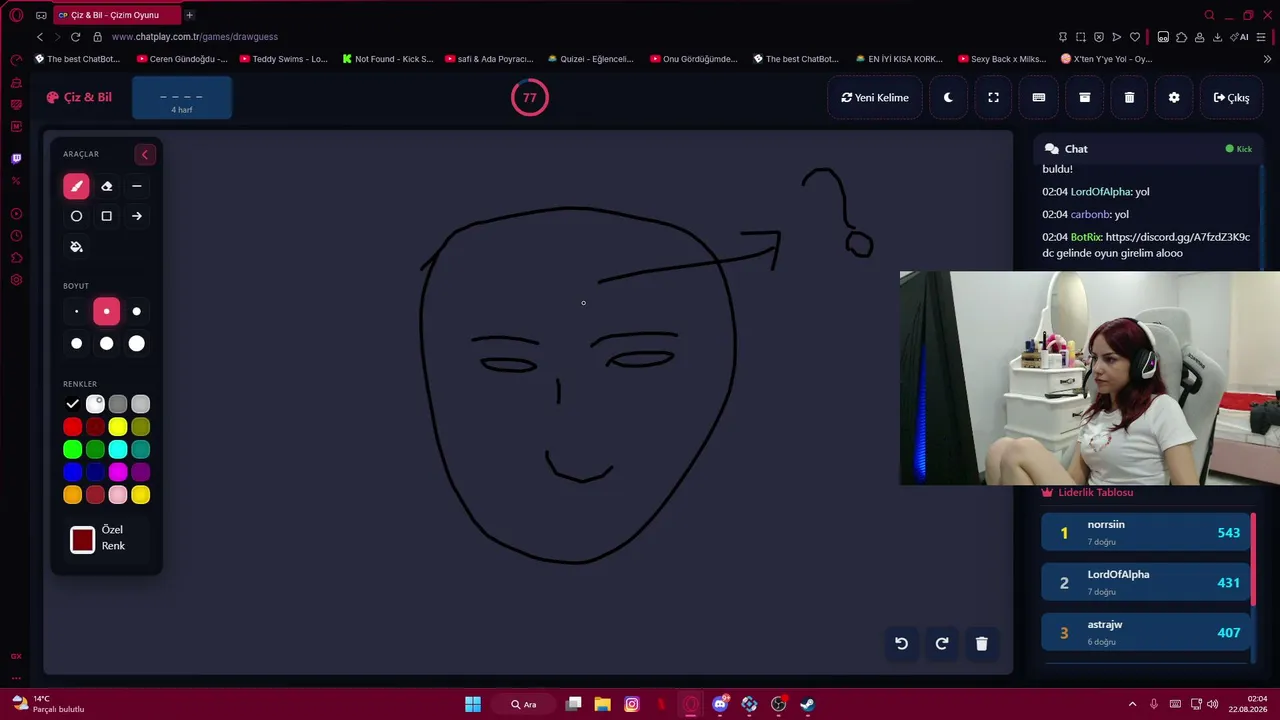Select the circle shape tool
The image size is (1280, 720).
point(76,216)
